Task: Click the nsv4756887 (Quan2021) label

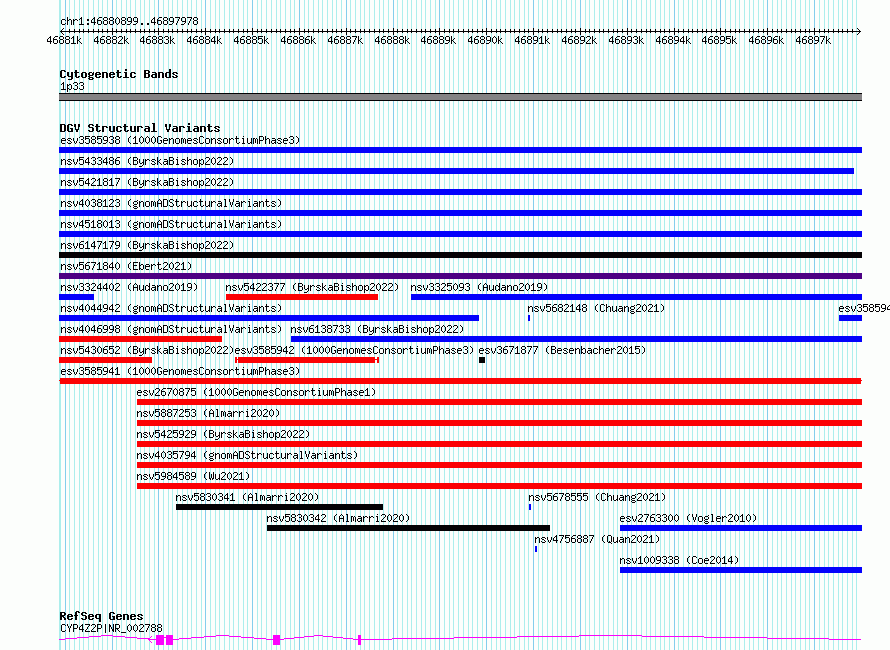Action: (597, 539)
